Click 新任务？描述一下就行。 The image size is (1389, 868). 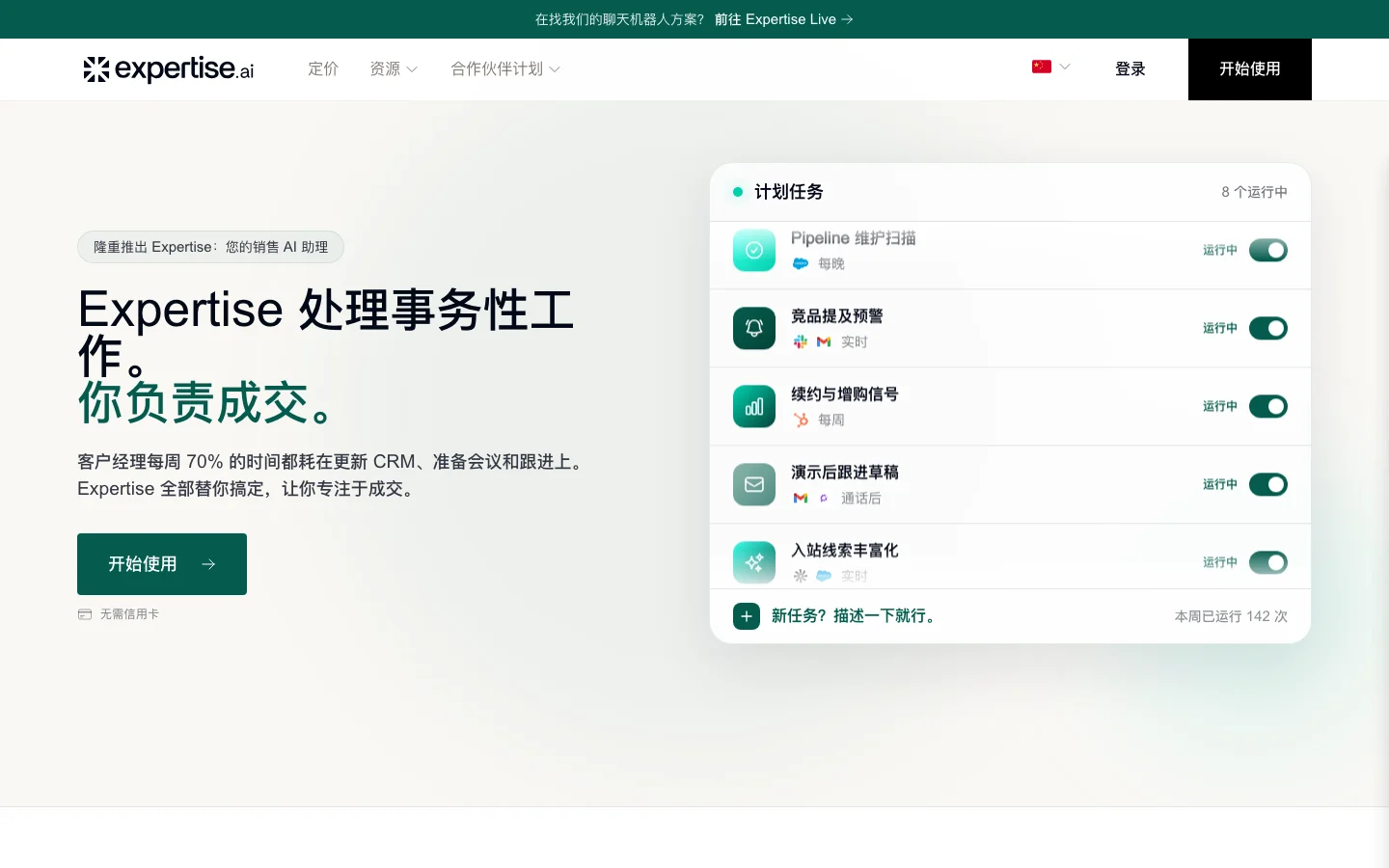tap(856, 615)
